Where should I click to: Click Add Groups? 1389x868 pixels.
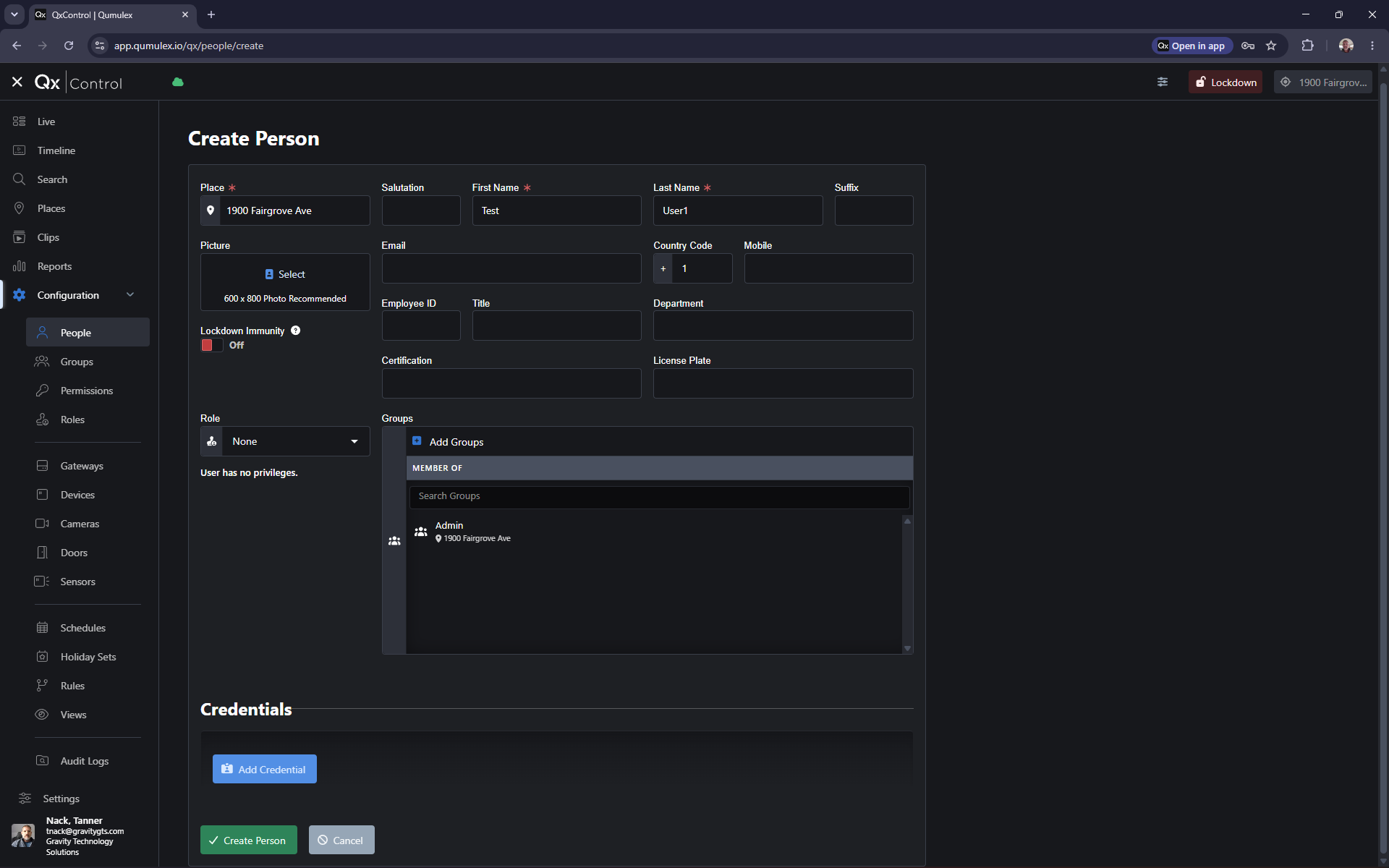(448, 441)
